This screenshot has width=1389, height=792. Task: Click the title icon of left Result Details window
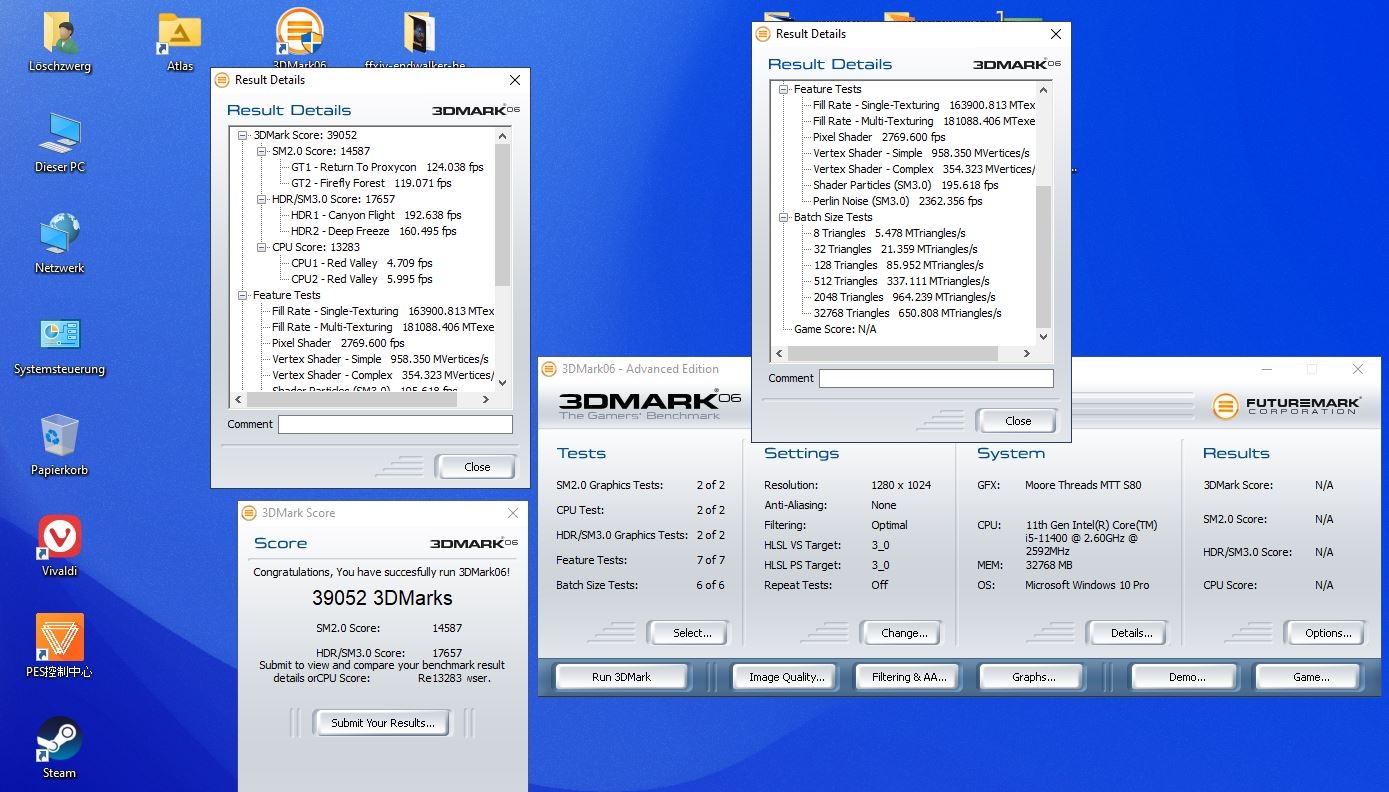[222, 80]
